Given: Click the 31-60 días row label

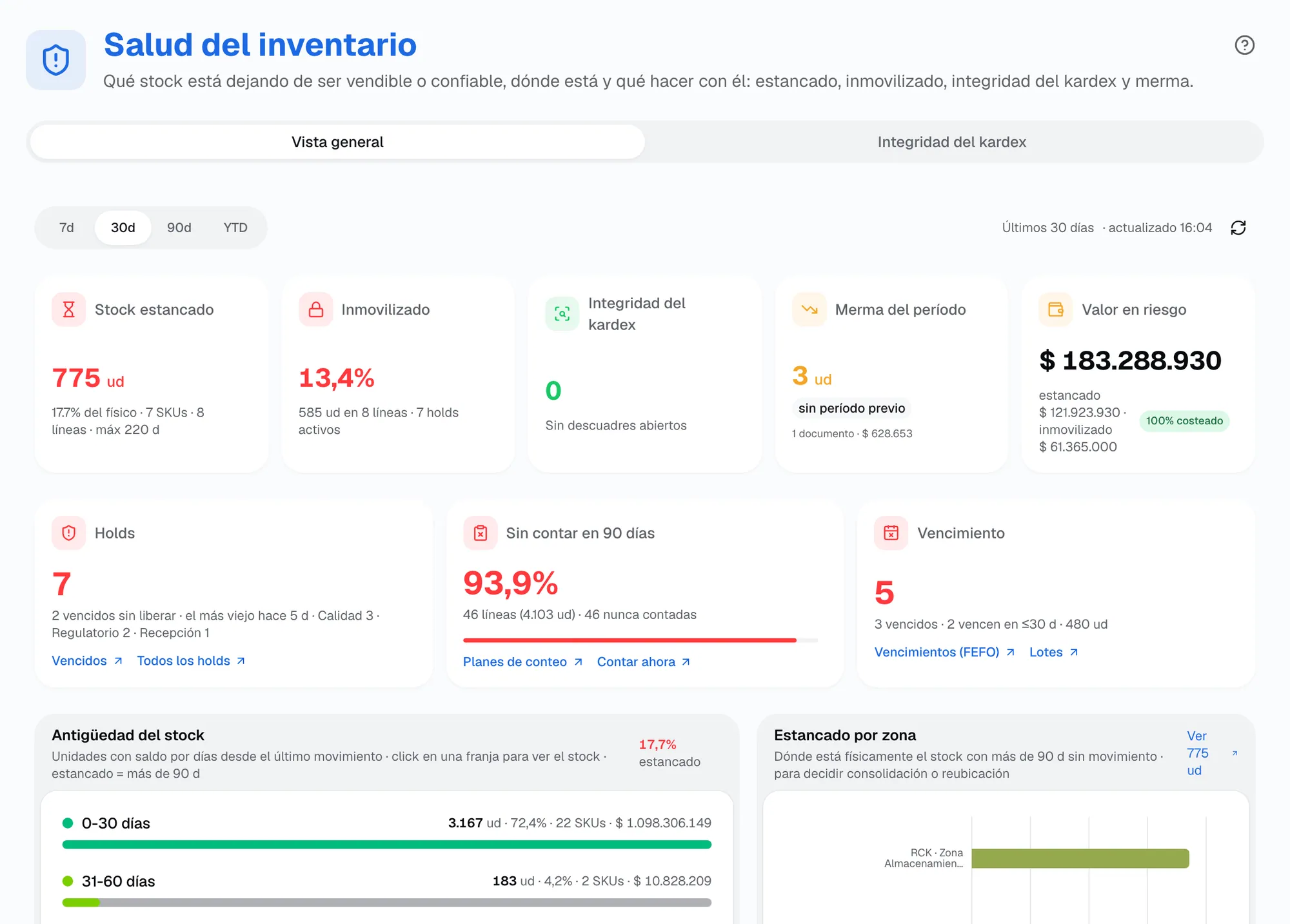Looking at the screenshot, I should [x=118, y=881].
